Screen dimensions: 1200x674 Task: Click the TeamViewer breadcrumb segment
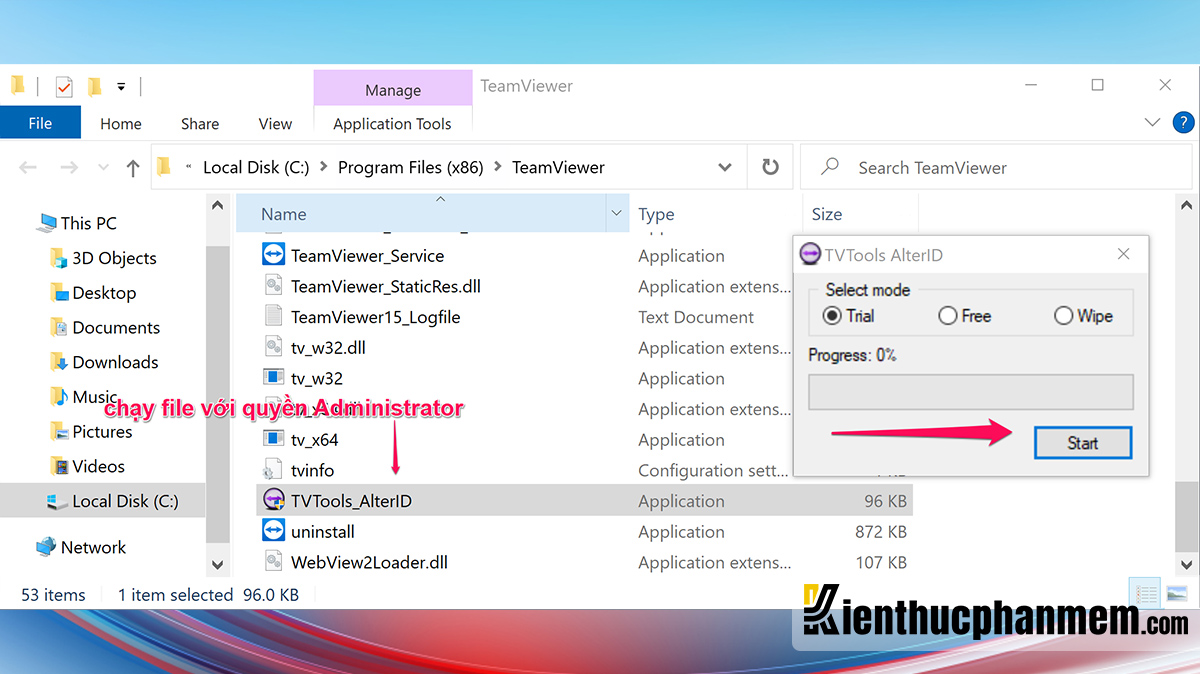(x=558, y=168)
